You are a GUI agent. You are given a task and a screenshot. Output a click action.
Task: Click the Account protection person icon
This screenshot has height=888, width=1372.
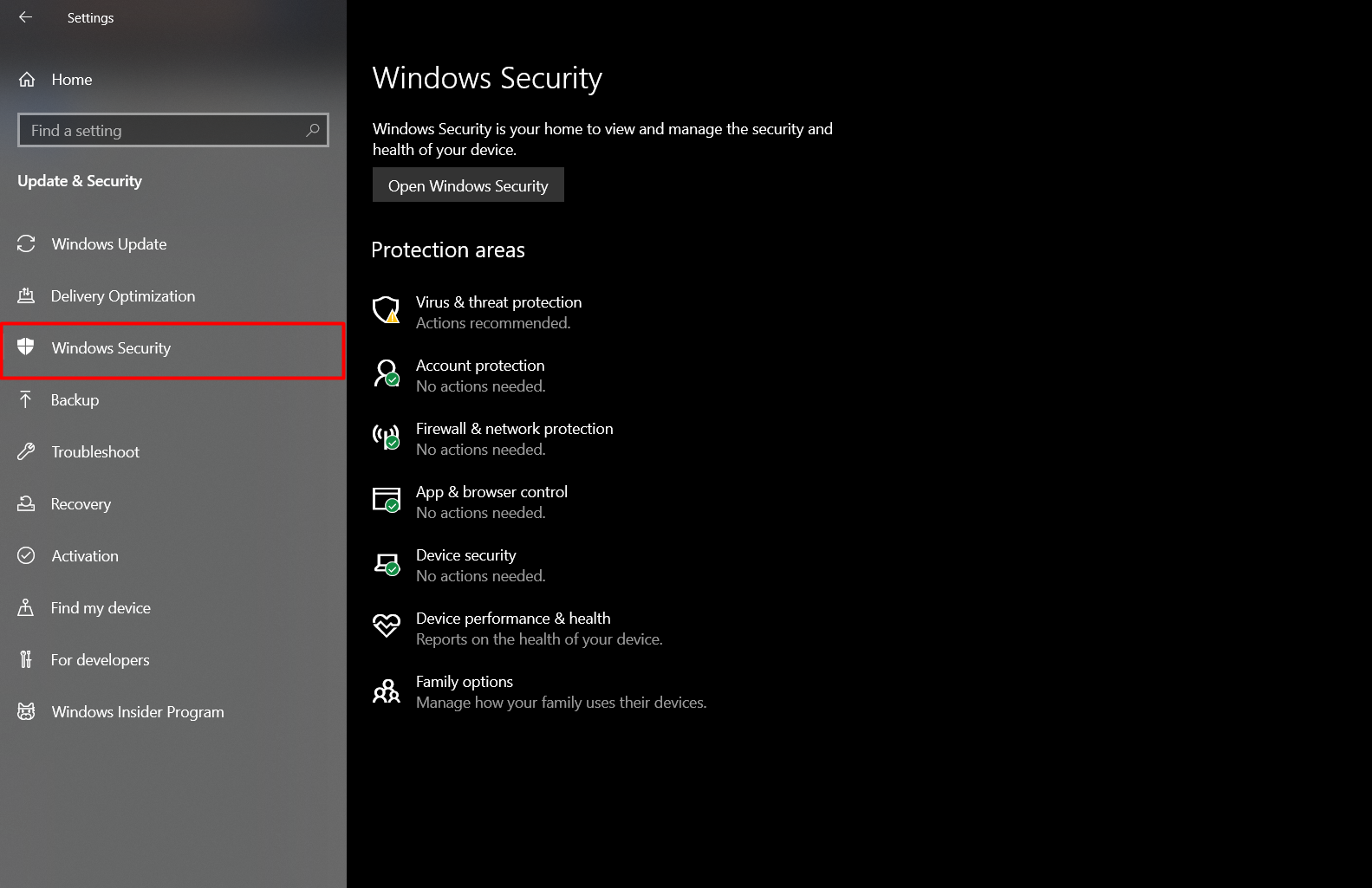click(x=386, y=373)
